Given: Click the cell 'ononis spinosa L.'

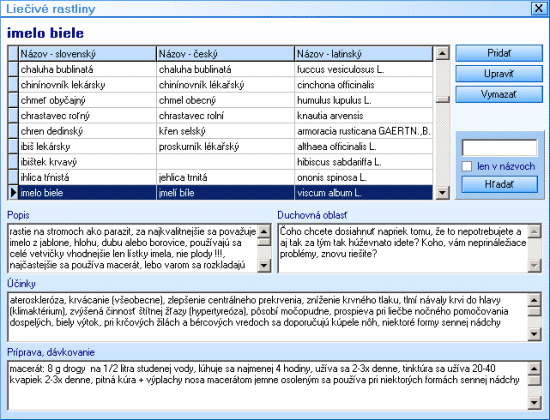Looking at the screenshot, I should [364, 178].
